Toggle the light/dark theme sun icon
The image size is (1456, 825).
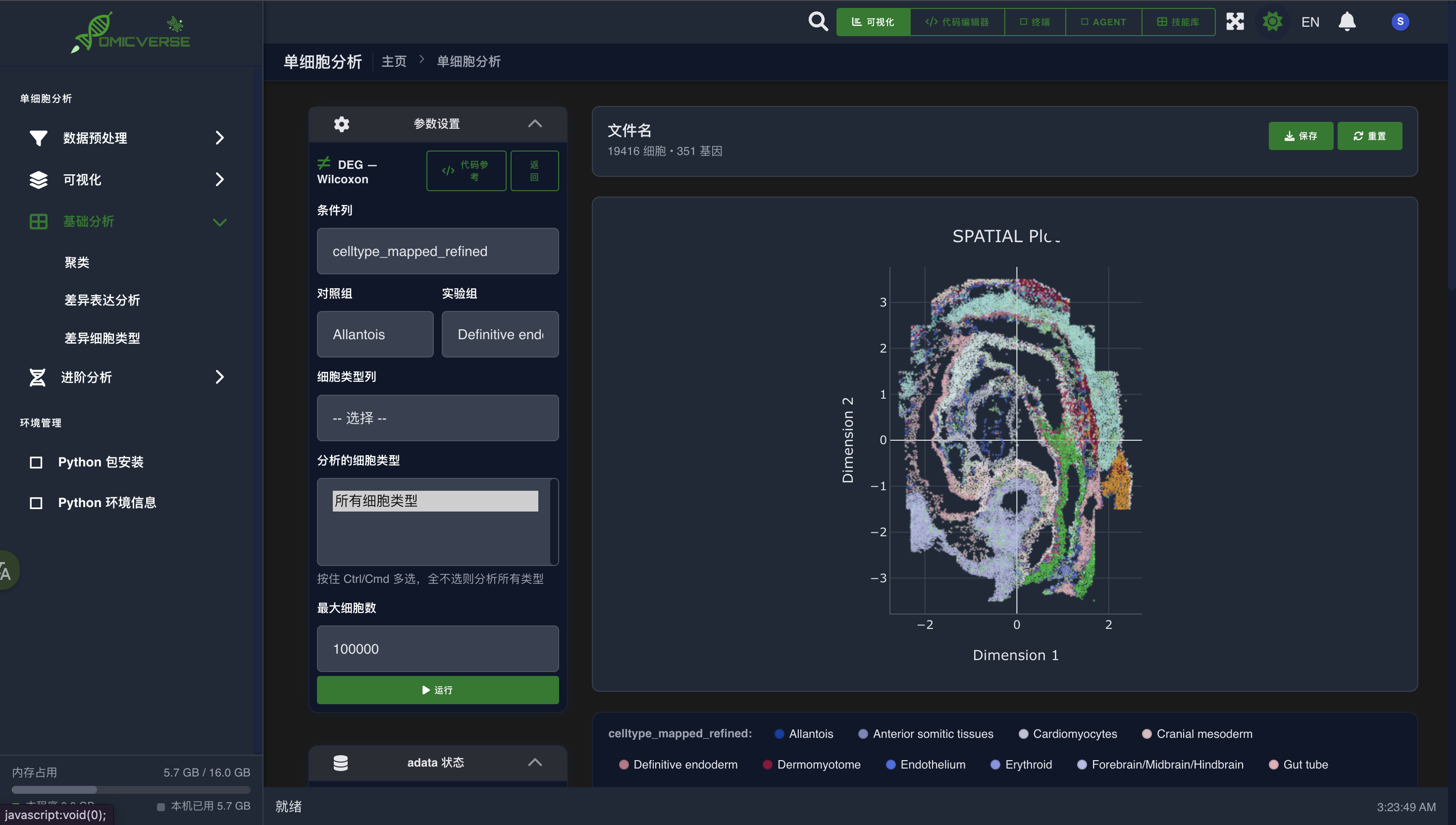1272,21
